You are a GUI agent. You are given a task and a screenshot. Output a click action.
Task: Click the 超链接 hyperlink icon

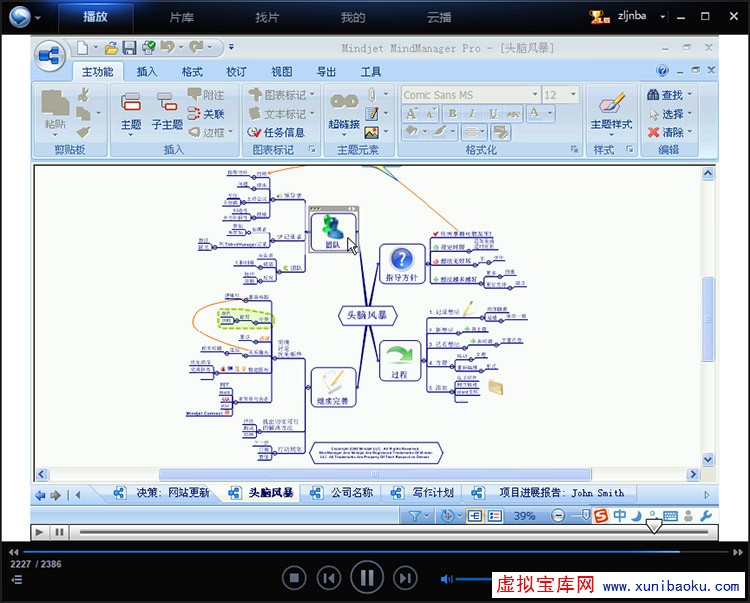tap(344, 104)
